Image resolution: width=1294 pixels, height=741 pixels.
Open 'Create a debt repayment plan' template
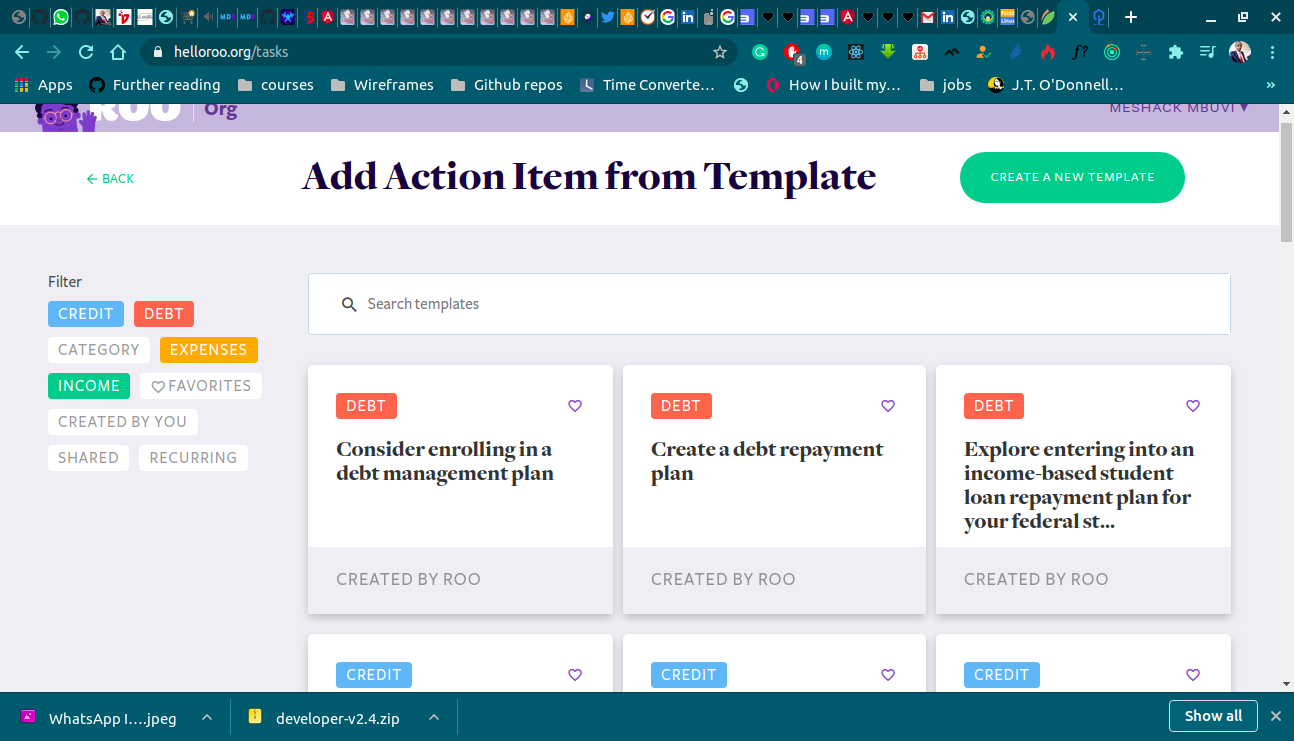774,489
